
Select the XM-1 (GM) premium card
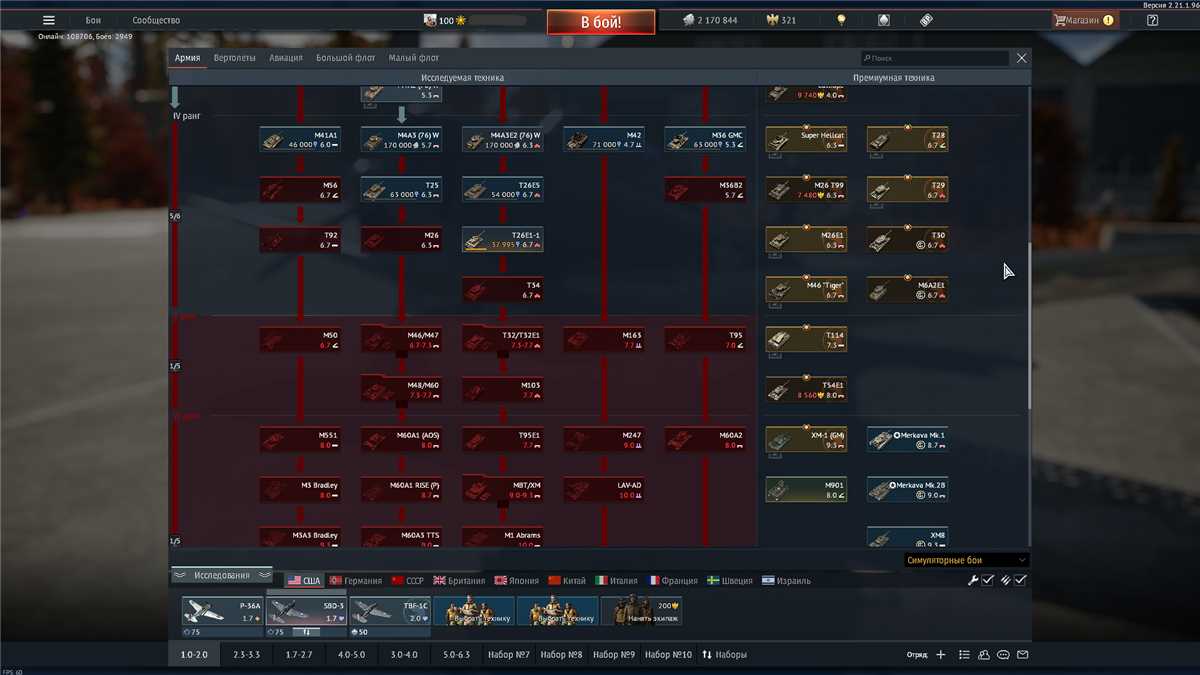[x=807, y=439]
